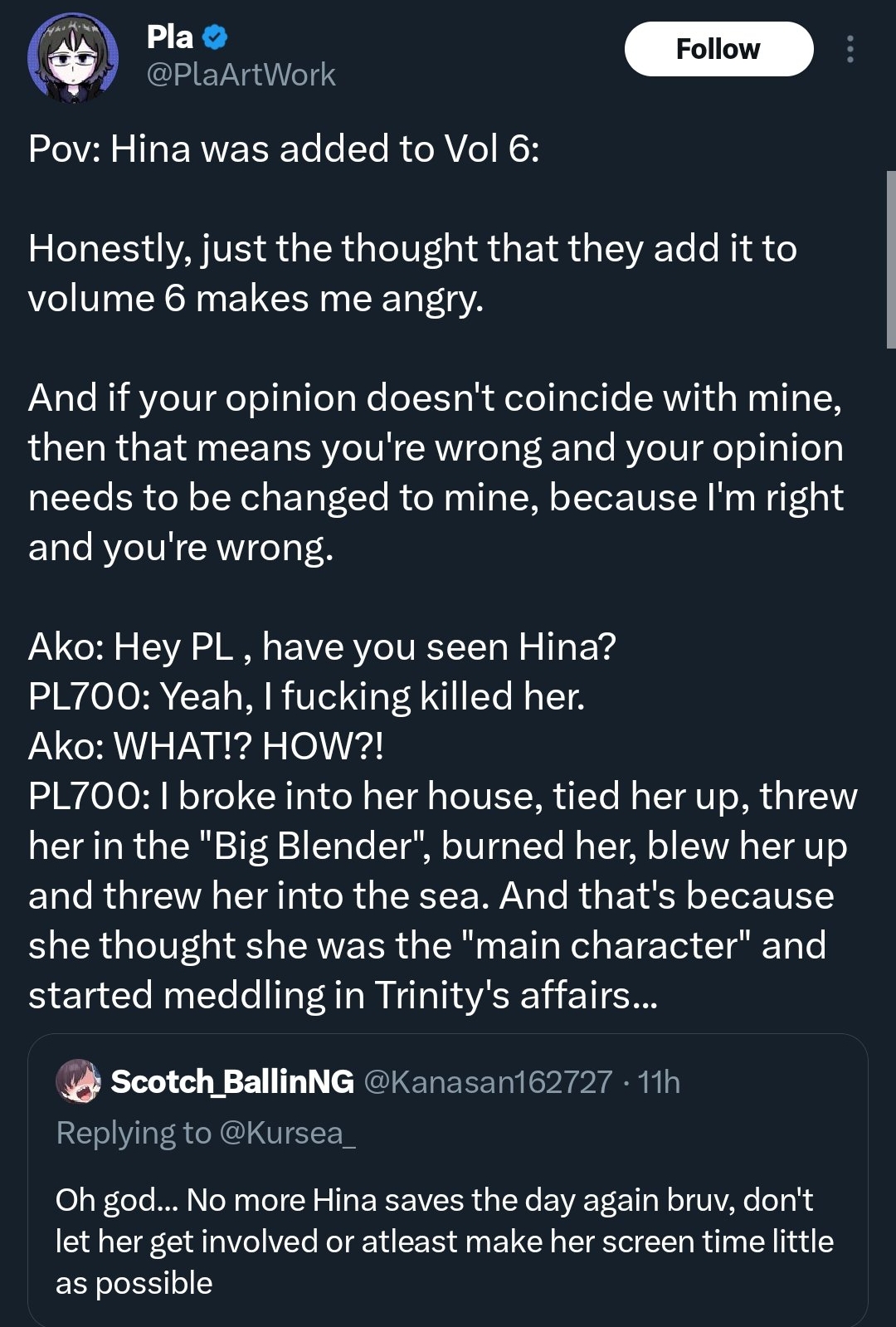896x1327 pixels.
Task: Open the @PlaArtWork handle link
Action: coord(241,76)
